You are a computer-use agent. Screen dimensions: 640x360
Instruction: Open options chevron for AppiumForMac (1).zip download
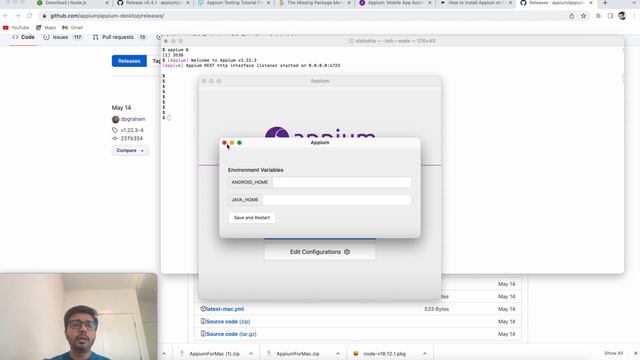tap(251, 353)
